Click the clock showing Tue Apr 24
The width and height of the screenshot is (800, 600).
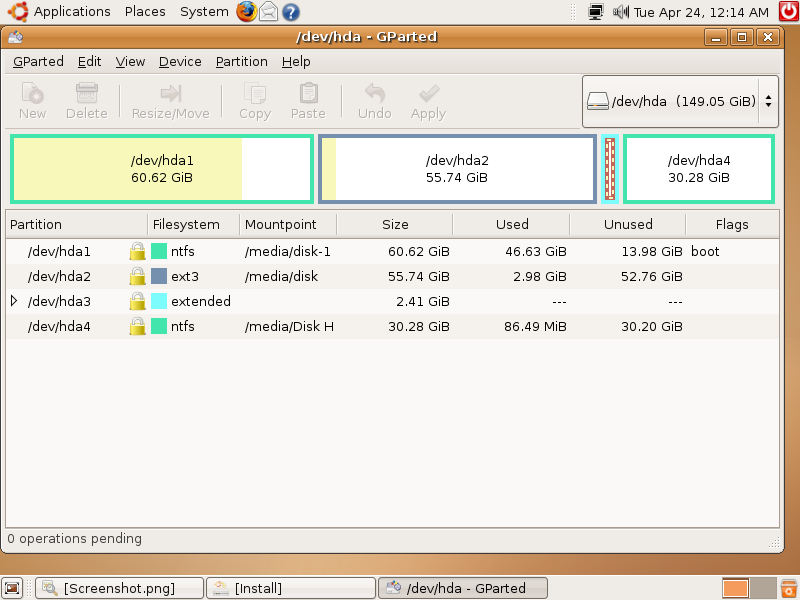pos(701,12)
